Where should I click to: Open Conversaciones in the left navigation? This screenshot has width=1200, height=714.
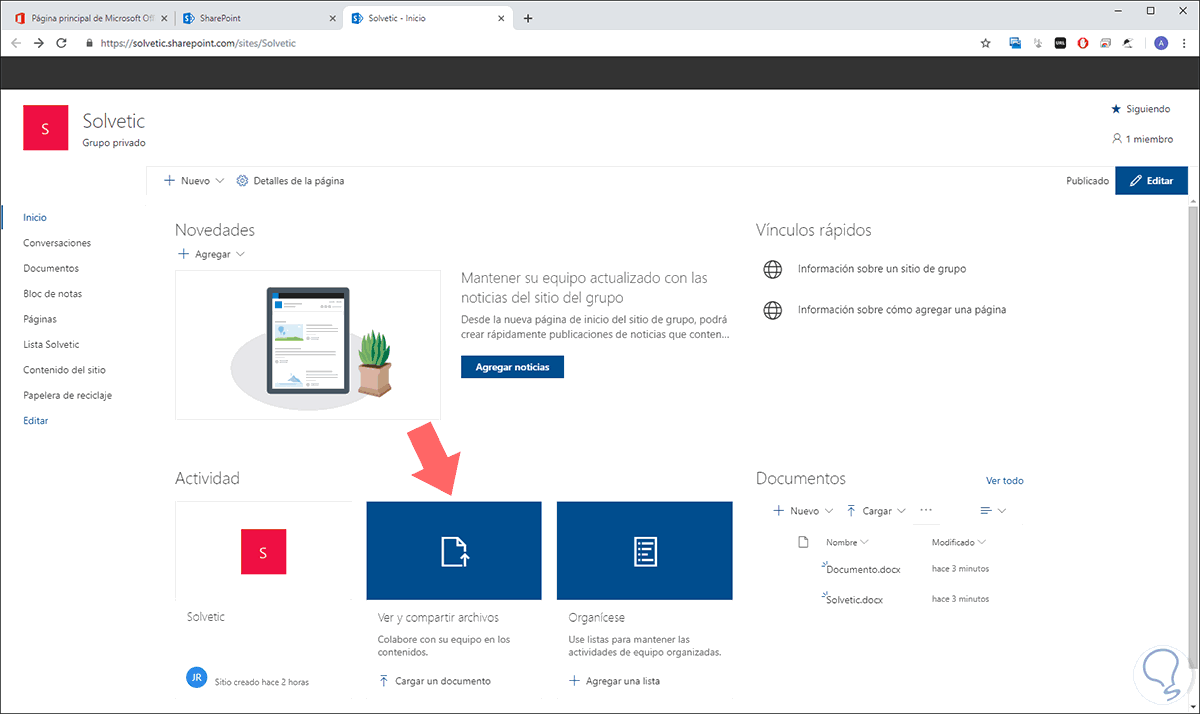pyautogui.click(x=57, y=243)
